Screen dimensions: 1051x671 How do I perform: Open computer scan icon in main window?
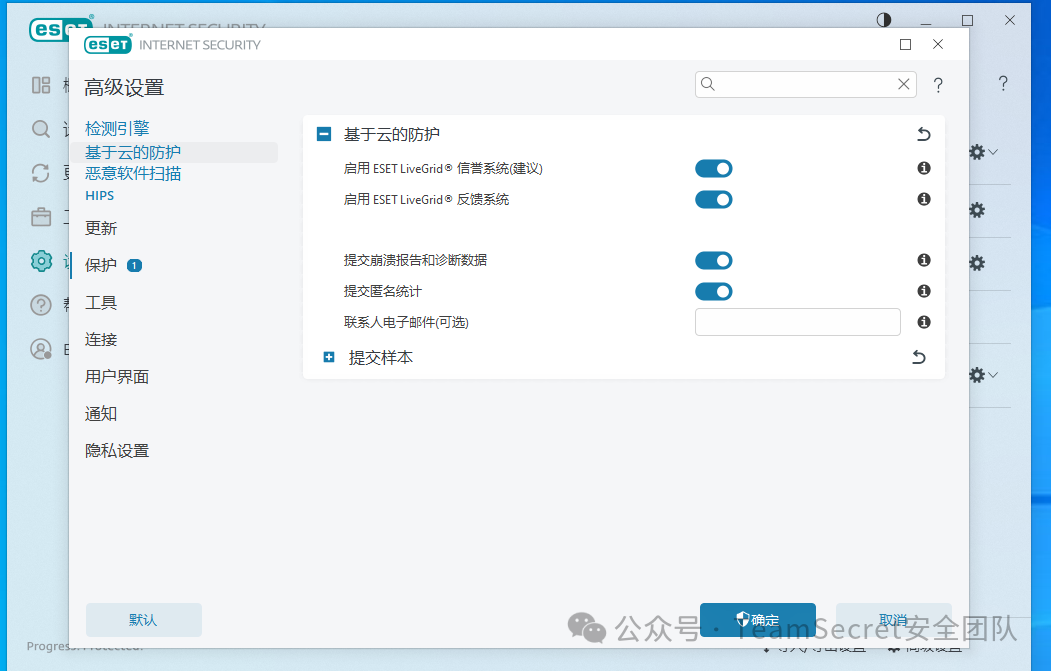coord(41,129)
